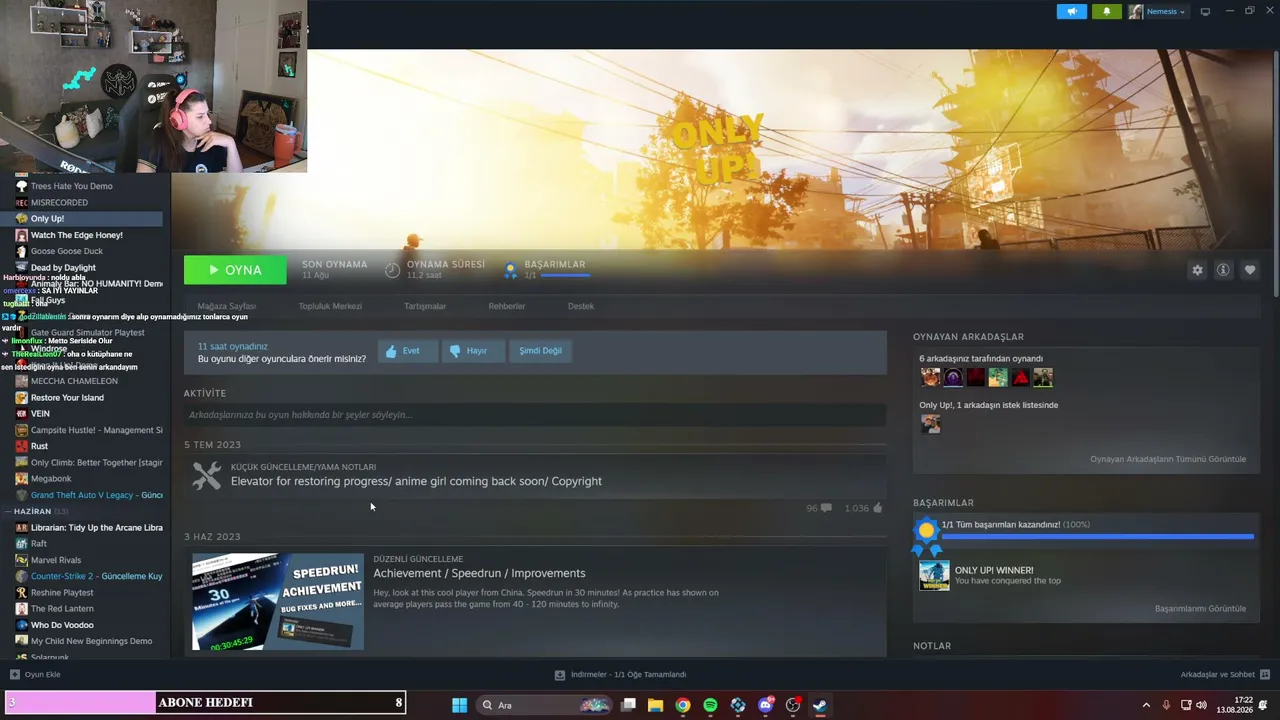
Task: Open Counter-Strike 2 in the library
Action: (x=96, y=576)
